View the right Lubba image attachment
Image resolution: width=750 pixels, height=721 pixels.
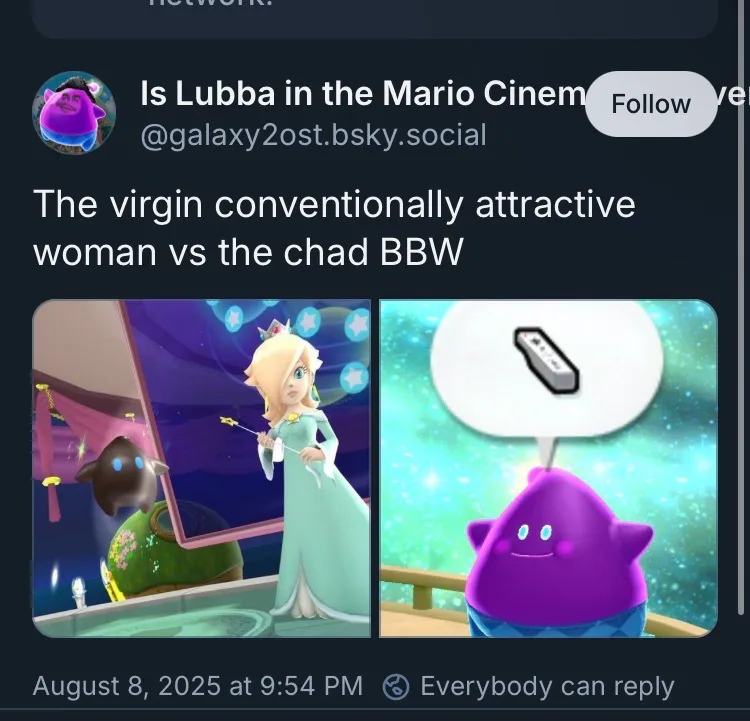point(548,468)
